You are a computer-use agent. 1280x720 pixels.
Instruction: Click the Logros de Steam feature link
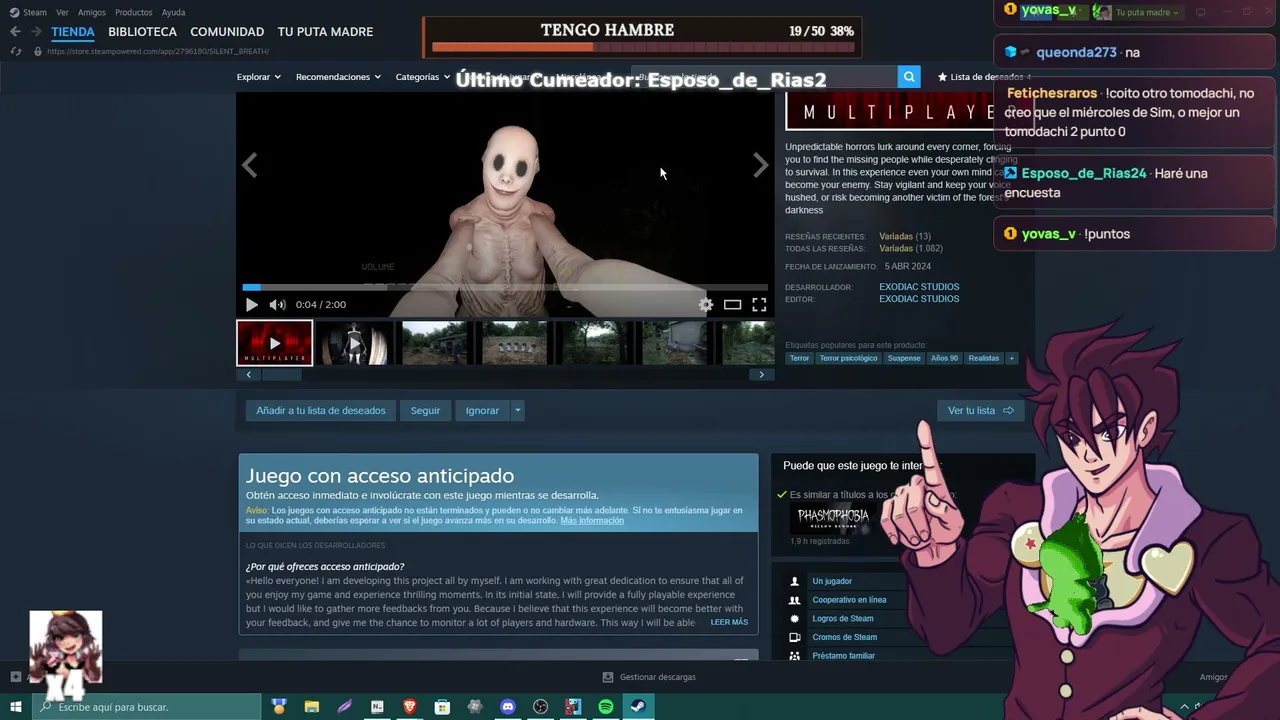(x=843, y=618)
